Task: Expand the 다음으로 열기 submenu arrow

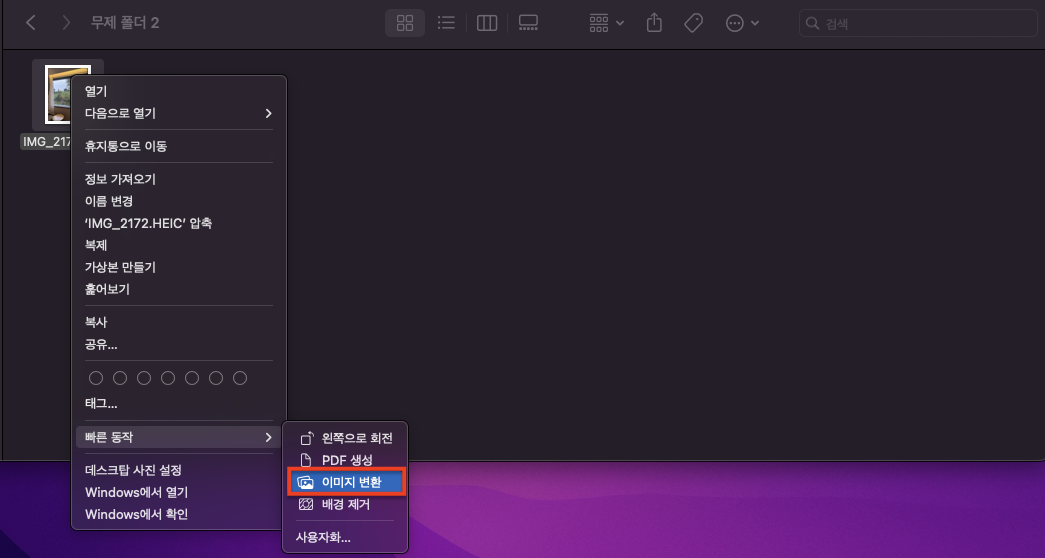Action: 269,113
